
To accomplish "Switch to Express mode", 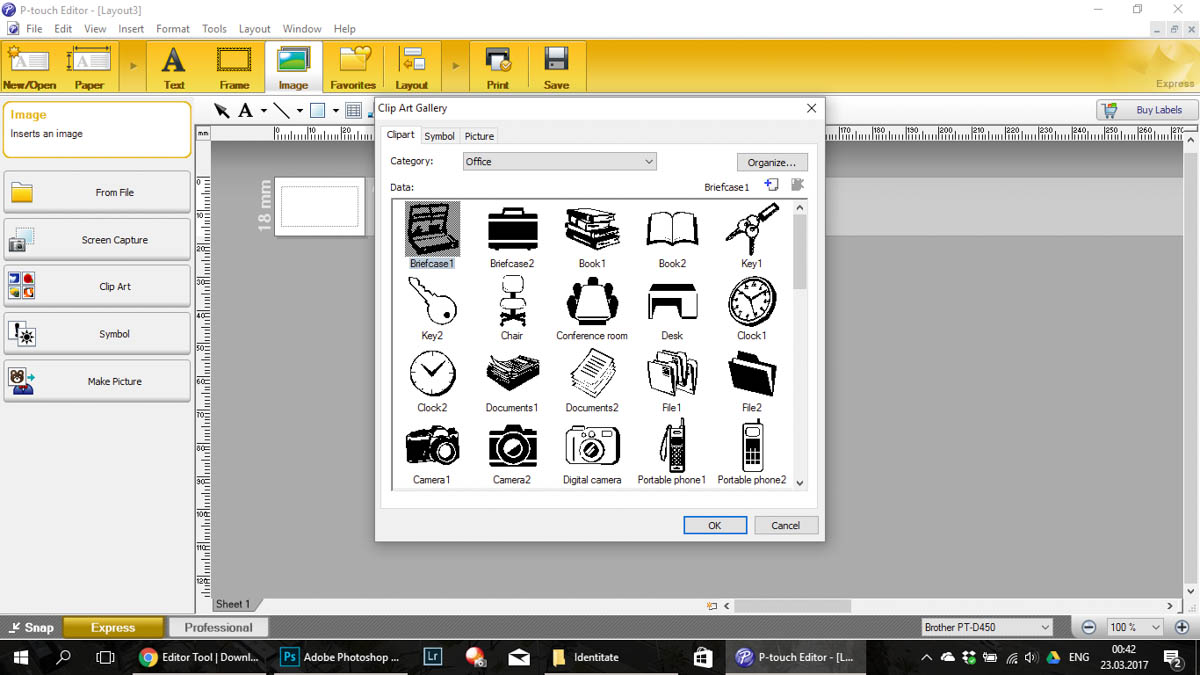I will click(x=113, y=628).
